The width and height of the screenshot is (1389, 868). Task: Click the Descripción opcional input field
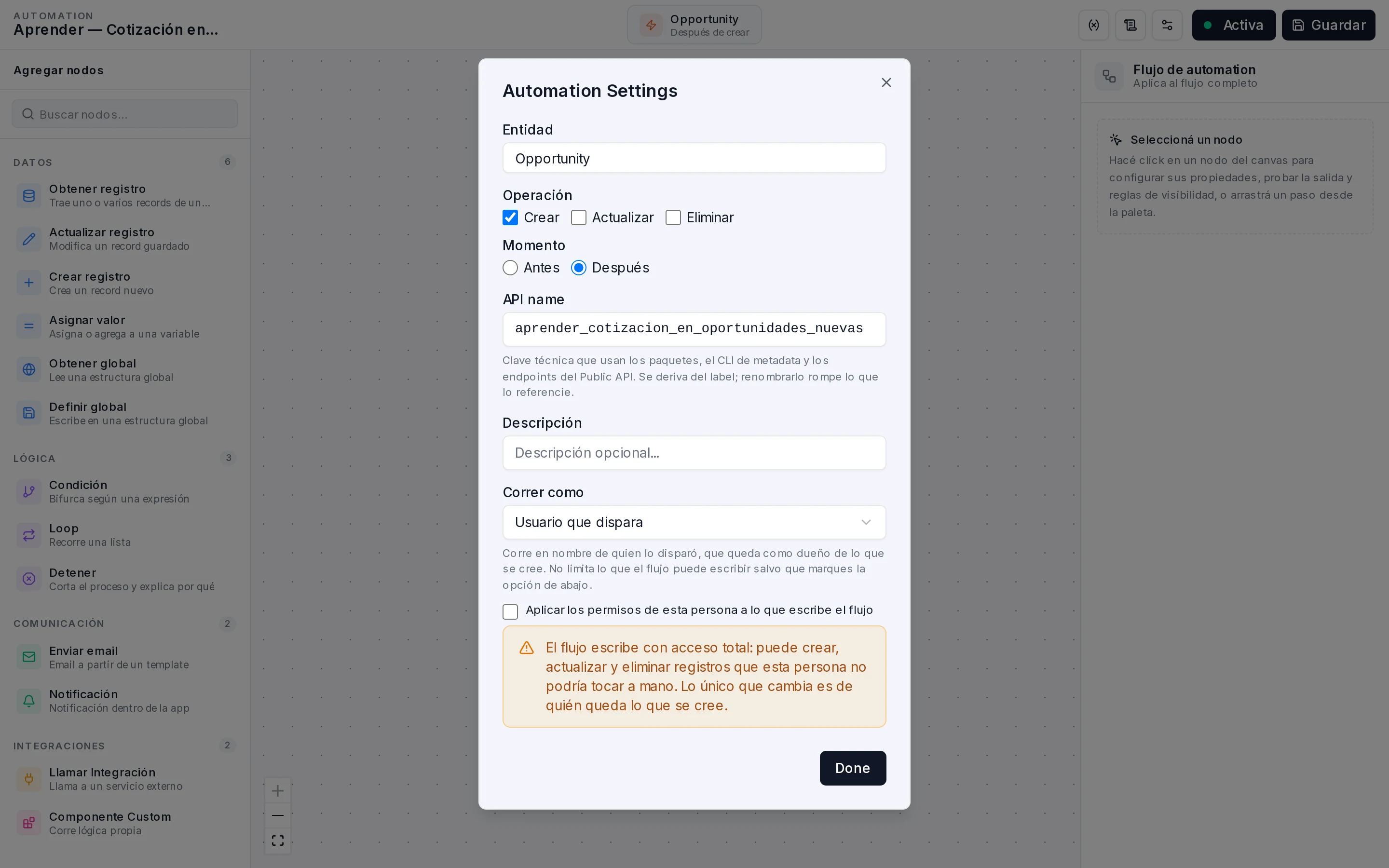point(694,453)
